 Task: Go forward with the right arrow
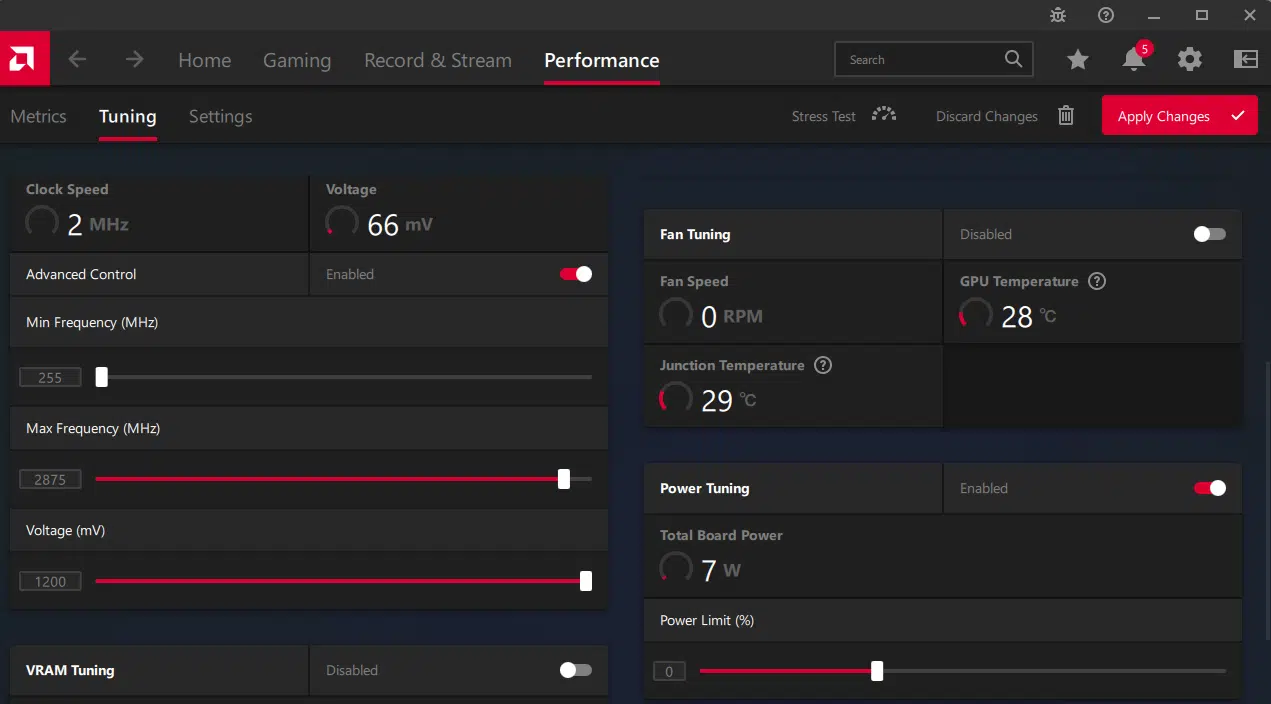pos(134,60)
